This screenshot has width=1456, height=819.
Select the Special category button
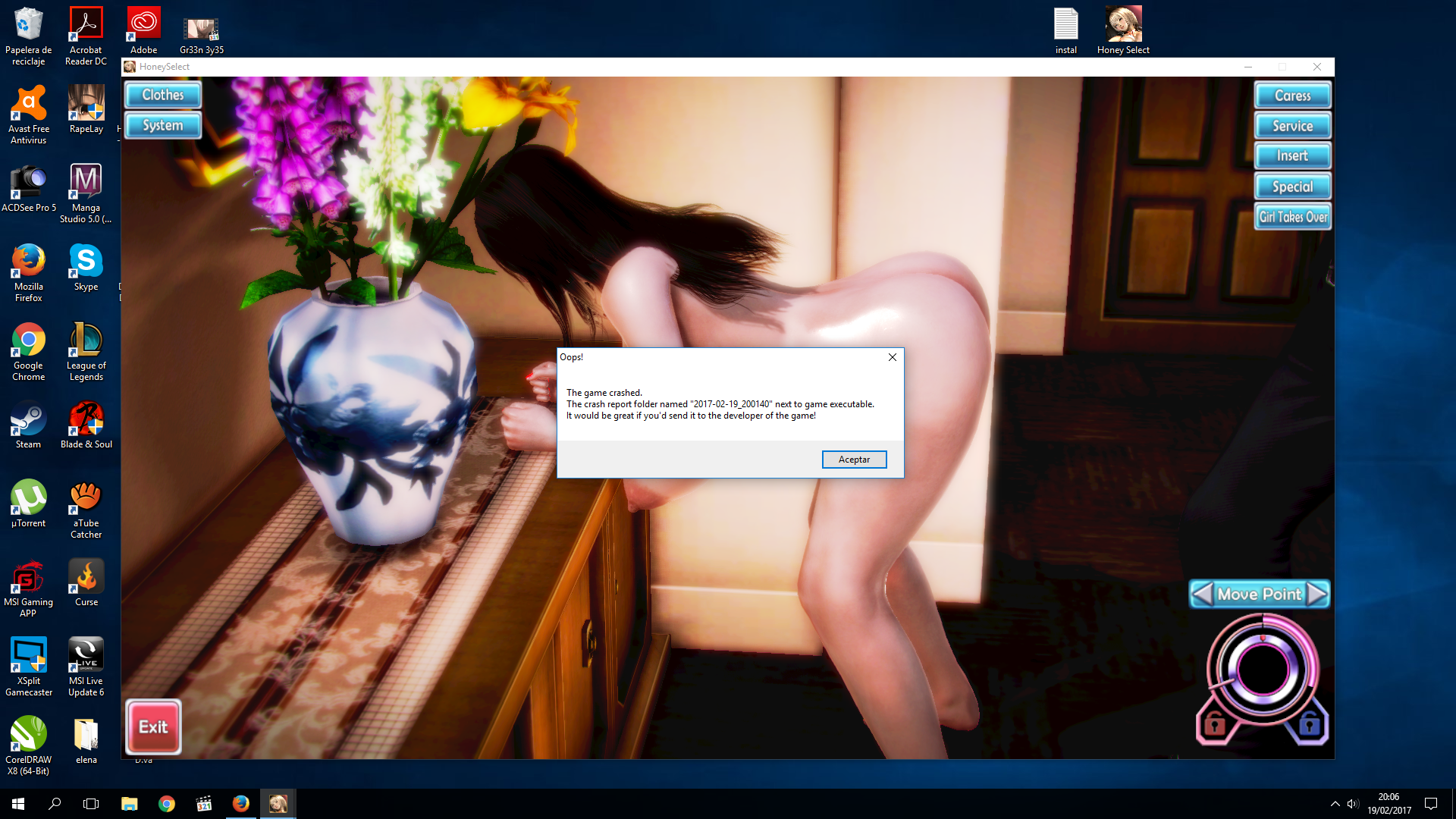(x=1293, y=187)
